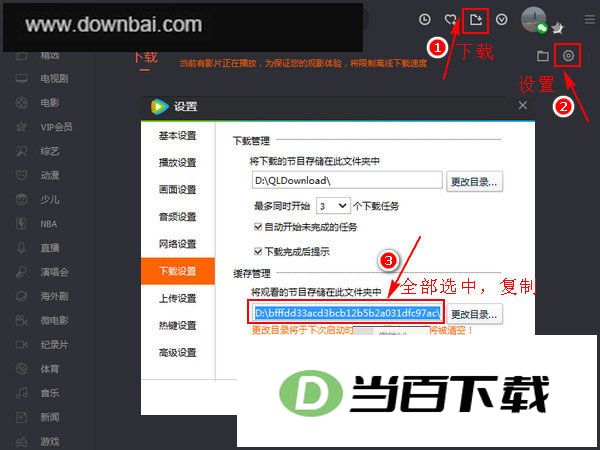Close the 设置 dialog

point(522,105)
